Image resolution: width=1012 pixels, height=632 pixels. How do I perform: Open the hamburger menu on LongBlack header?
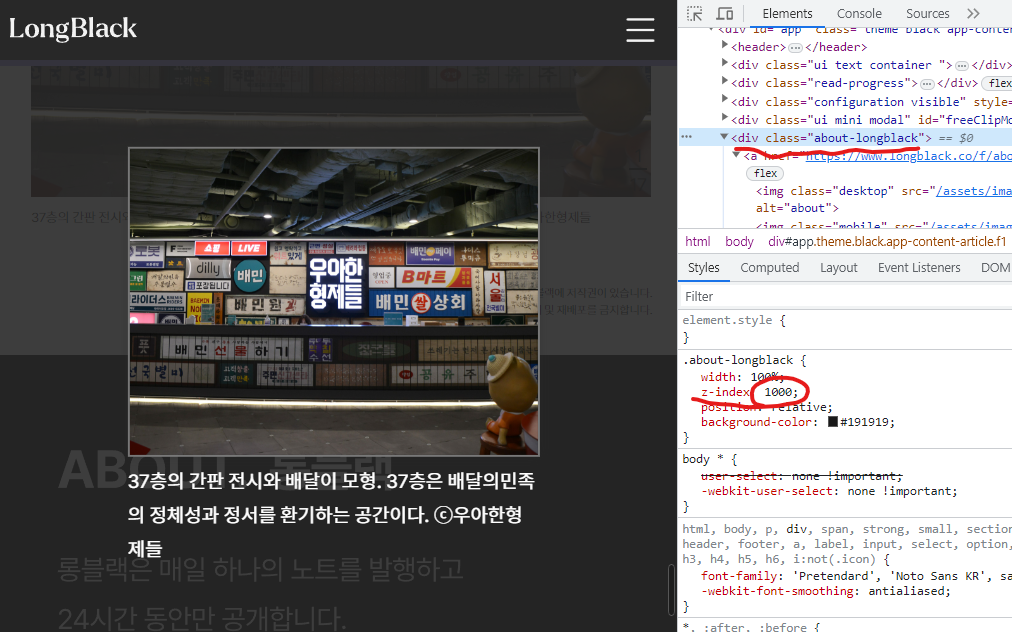pyautogui.click(x=640, y=30)
